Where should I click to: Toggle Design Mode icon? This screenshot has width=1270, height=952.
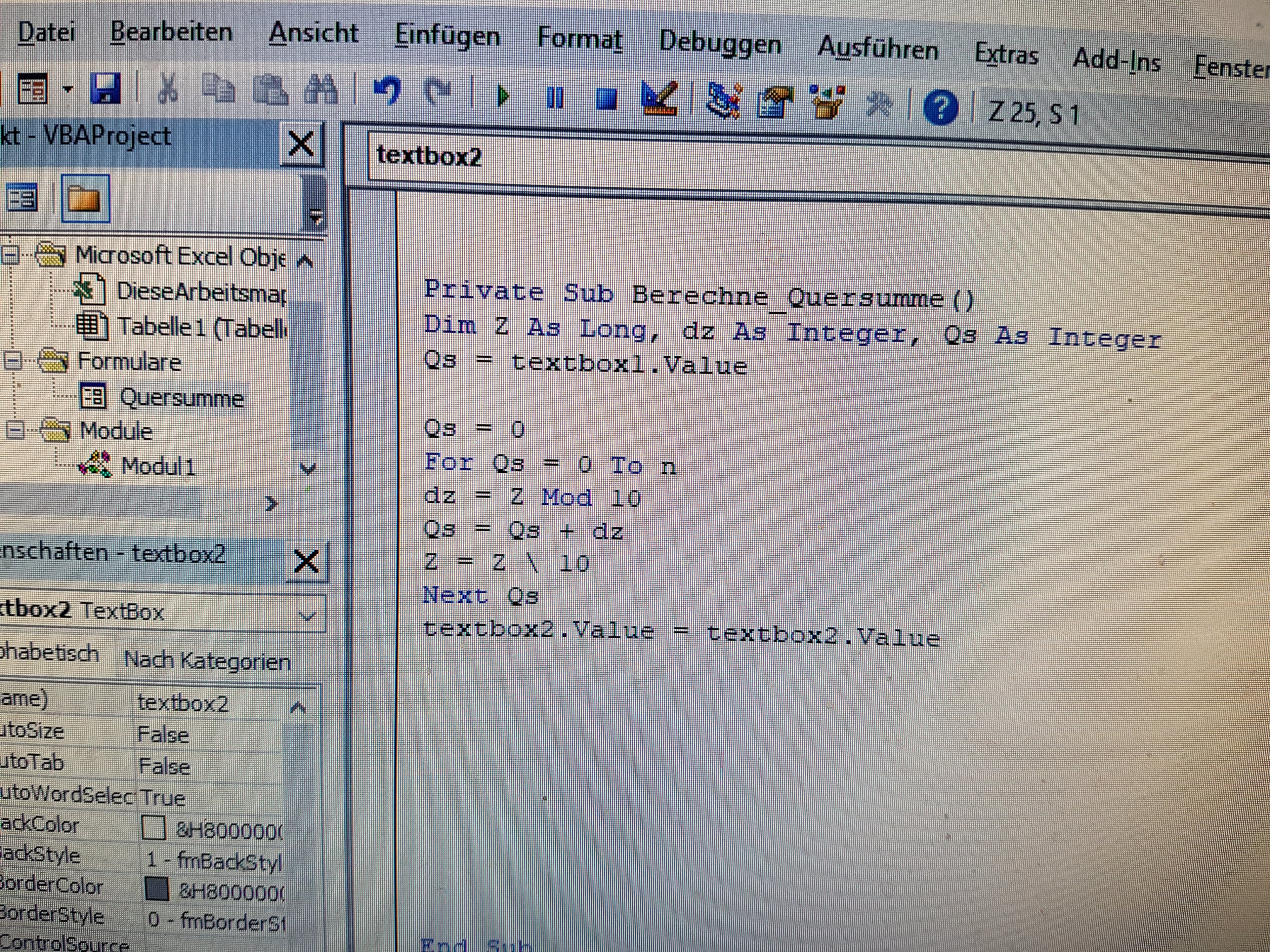(x=659, y=99)
